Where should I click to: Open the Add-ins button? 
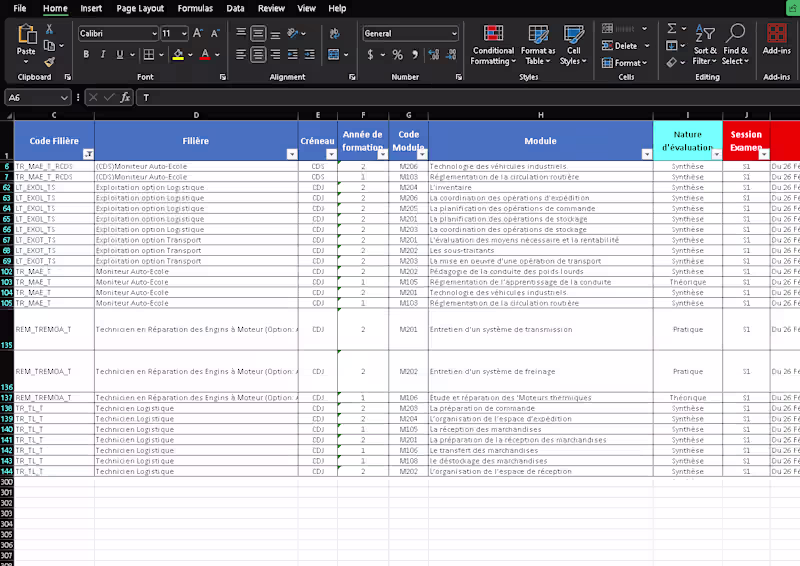pos(777,40)
